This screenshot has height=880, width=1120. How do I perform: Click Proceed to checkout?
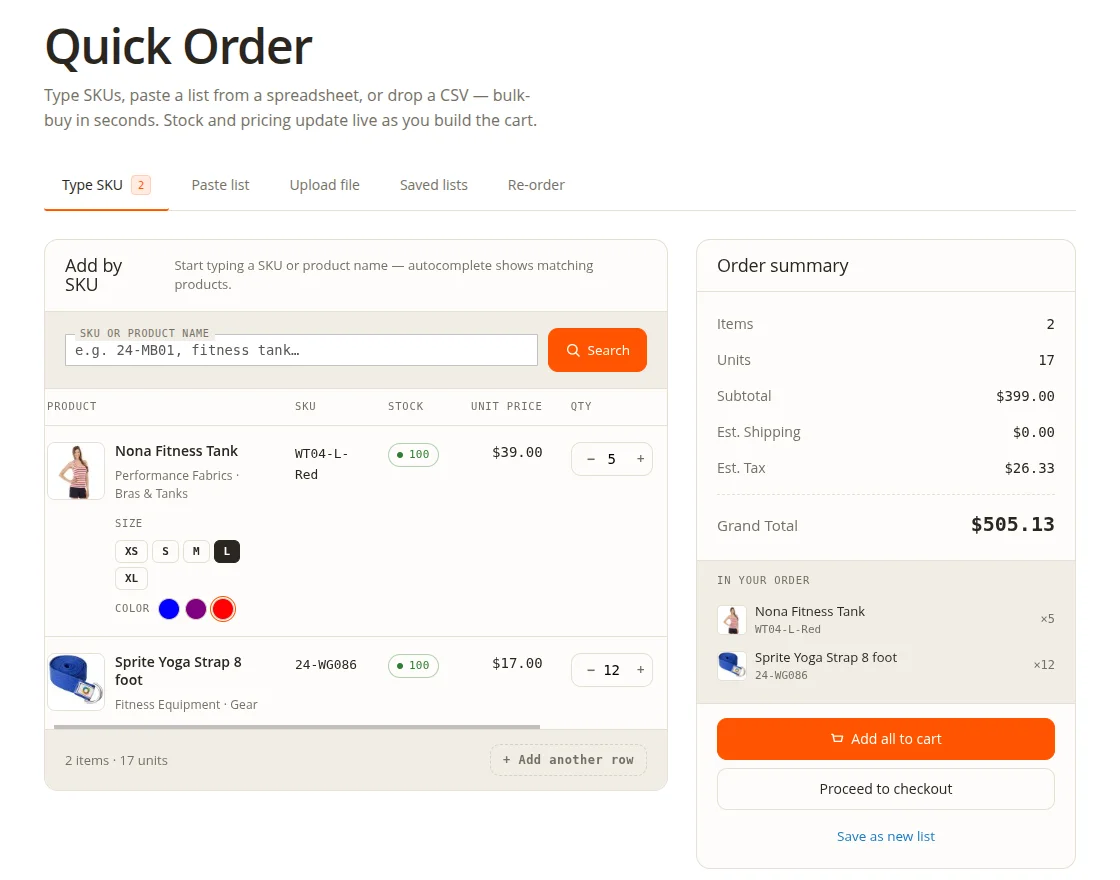coord(886,789)
